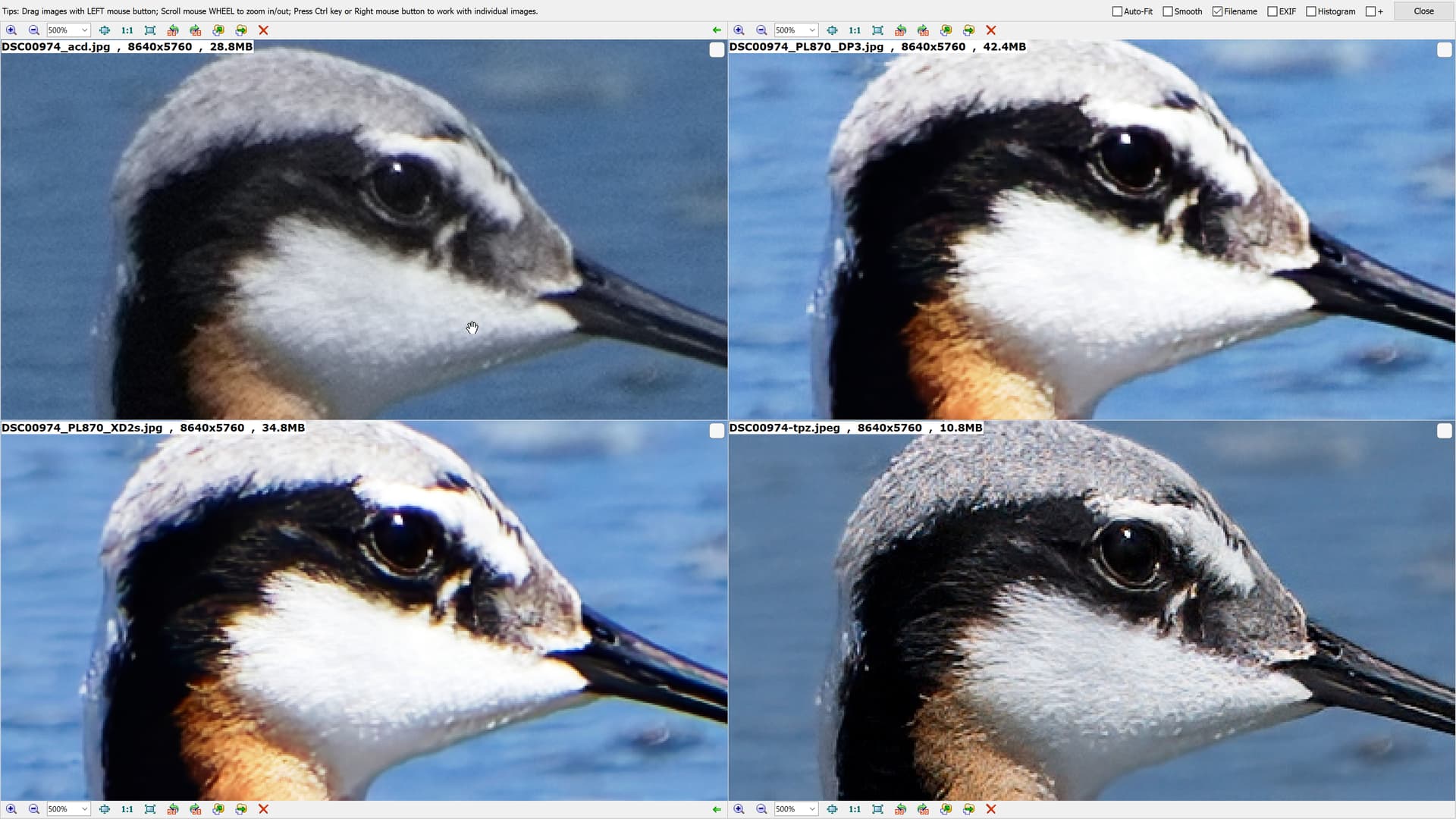The image size is (1456, 819).
Task: Click the Close button
Action: tap(1423, 11)
